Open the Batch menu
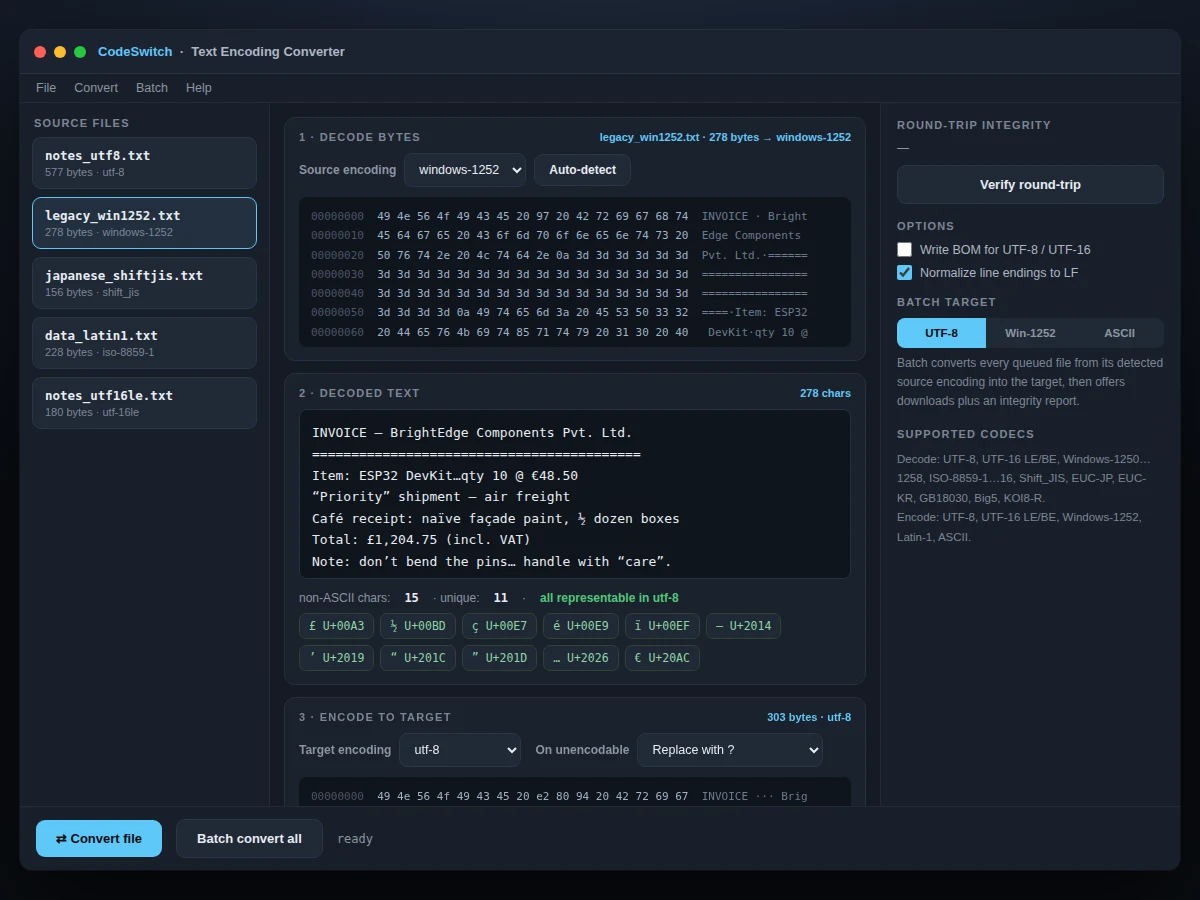The height and width of the screenshot is (900, 1200). pyautogui.click(x=152, y=88)
